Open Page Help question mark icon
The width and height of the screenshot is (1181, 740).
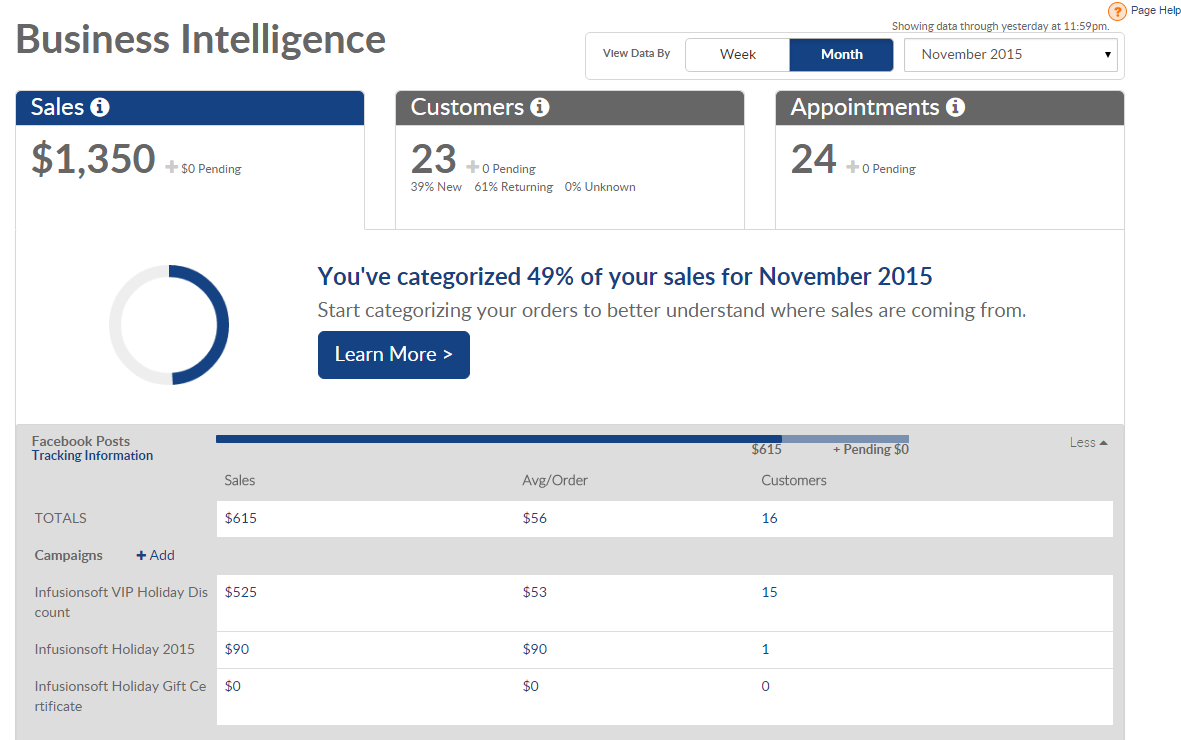click(x=1118, y=11)
